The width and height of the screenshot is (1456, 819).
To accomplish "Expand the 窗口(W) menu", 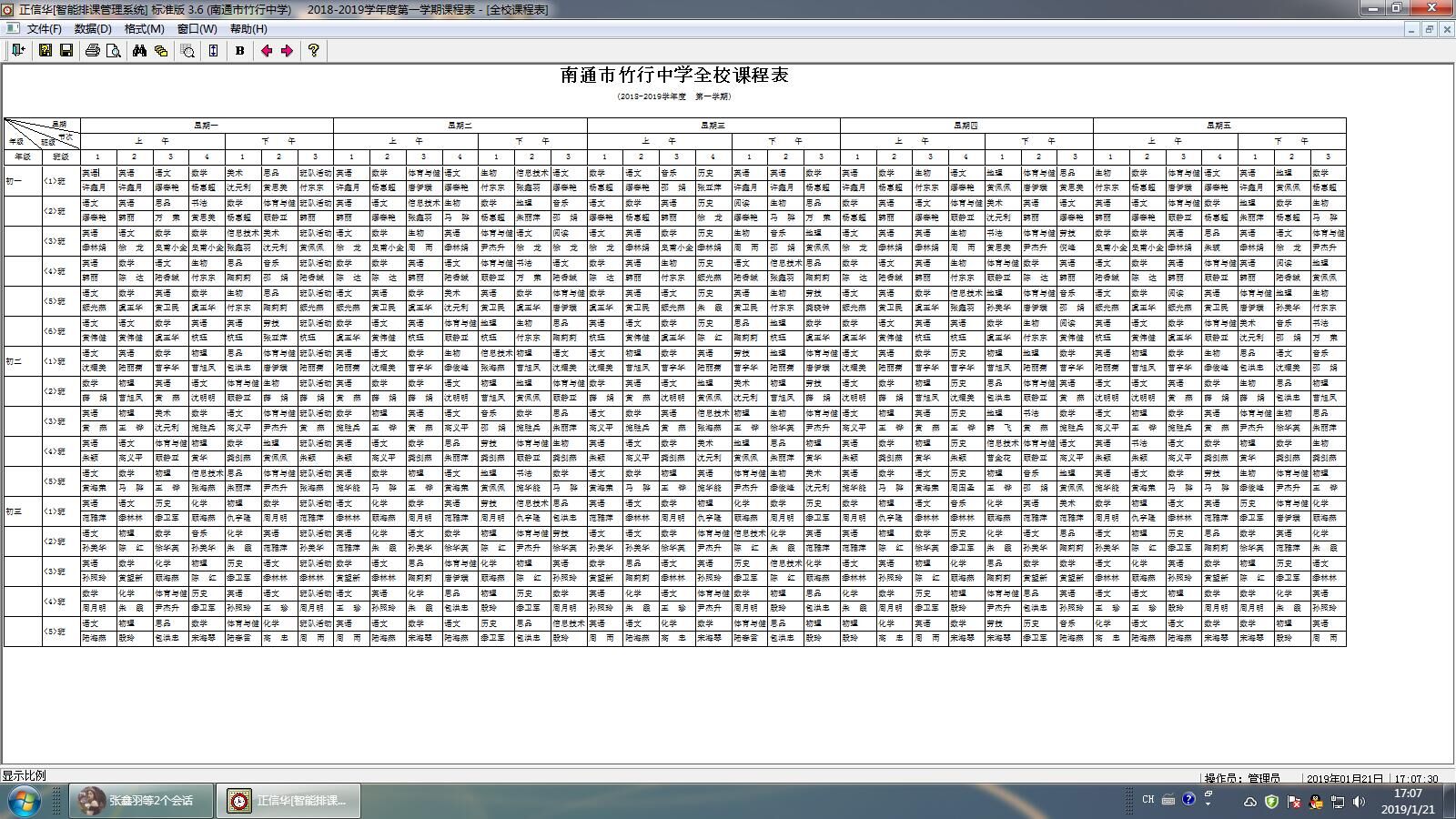I will click(x=197, y=29).
